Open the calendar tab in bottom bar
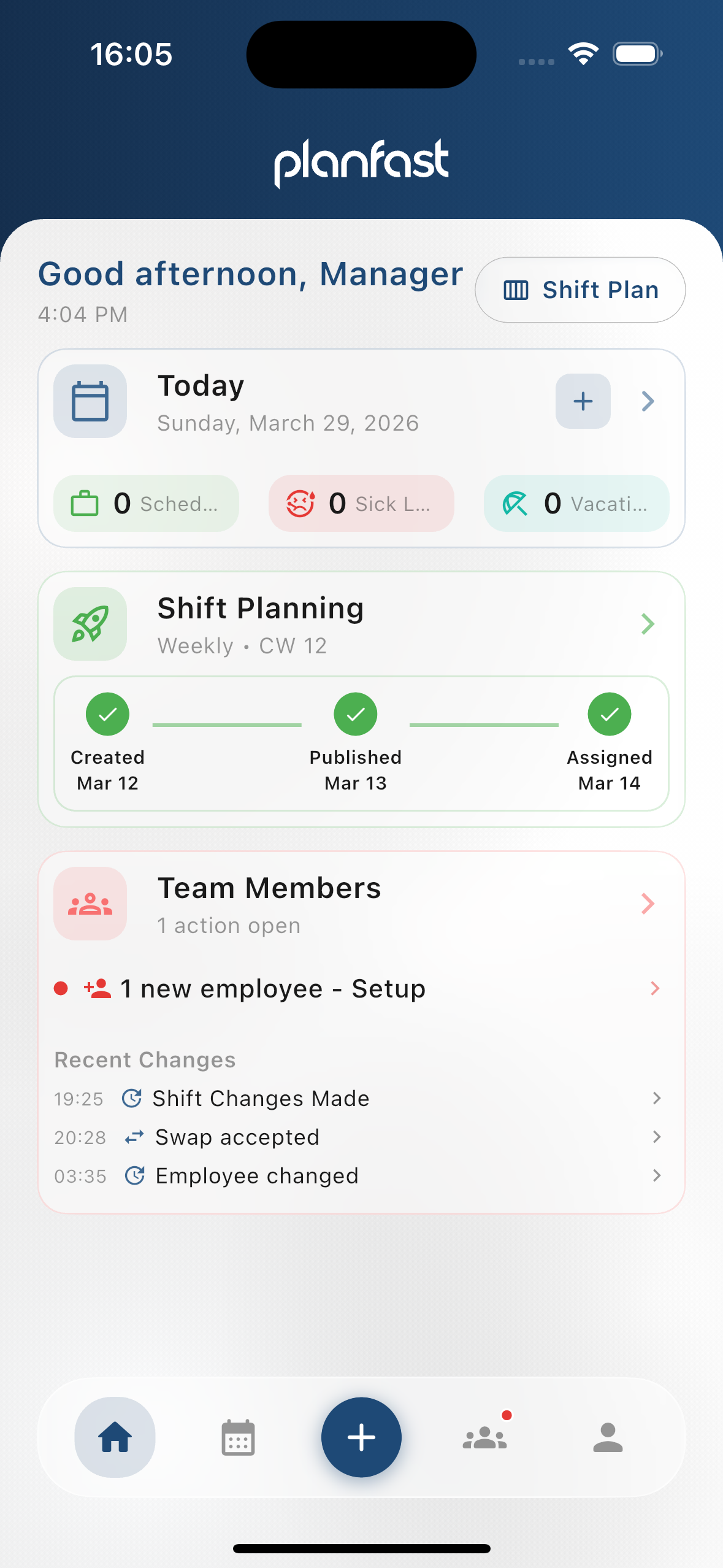The image size is (723, 1568). (238, 1437)
